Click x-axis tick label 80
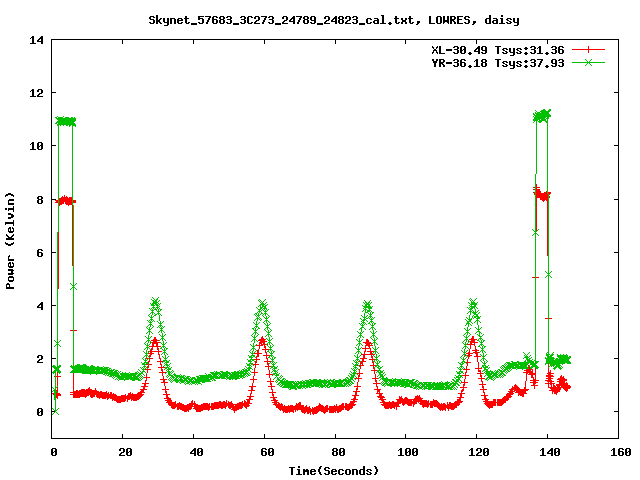This screenshot has height=480, width=640. tap(338, 452)
